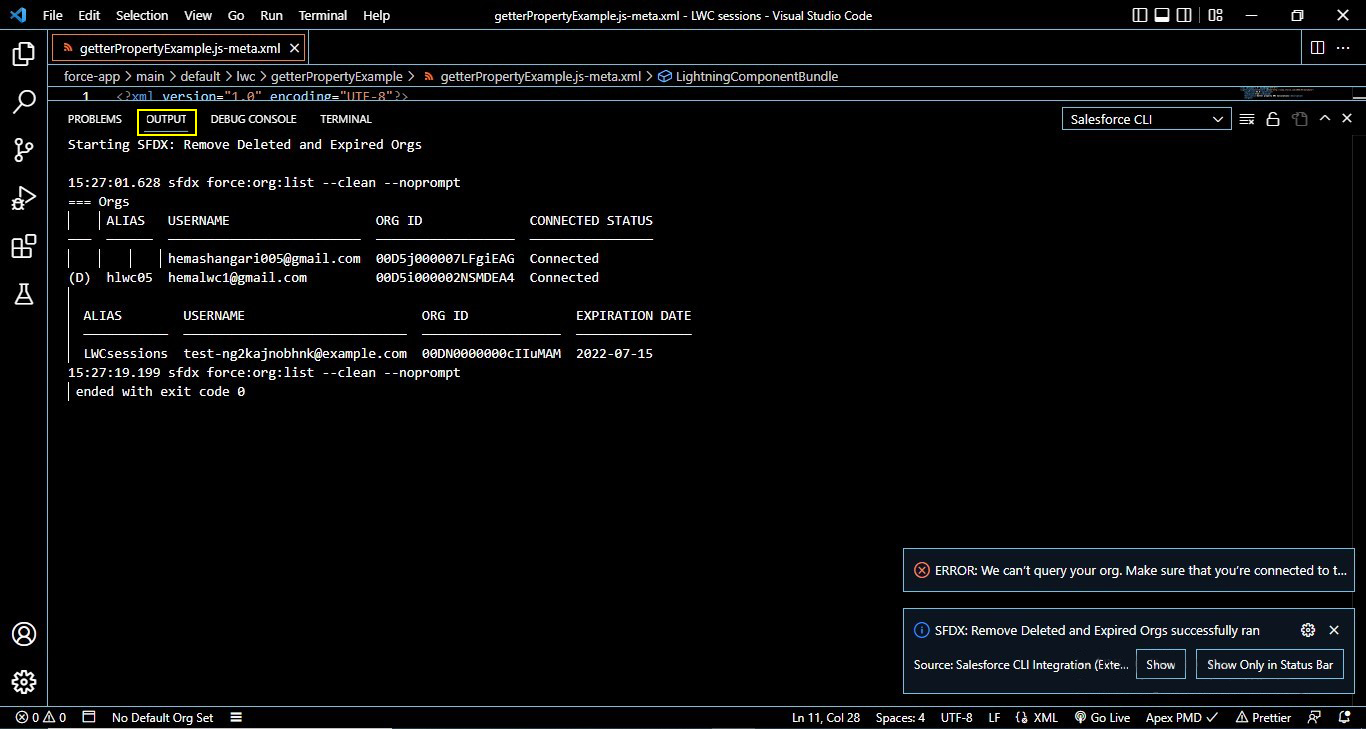Close the output panel
This screenshot has height=729, width=1366.
click(x=1347, y=119)
